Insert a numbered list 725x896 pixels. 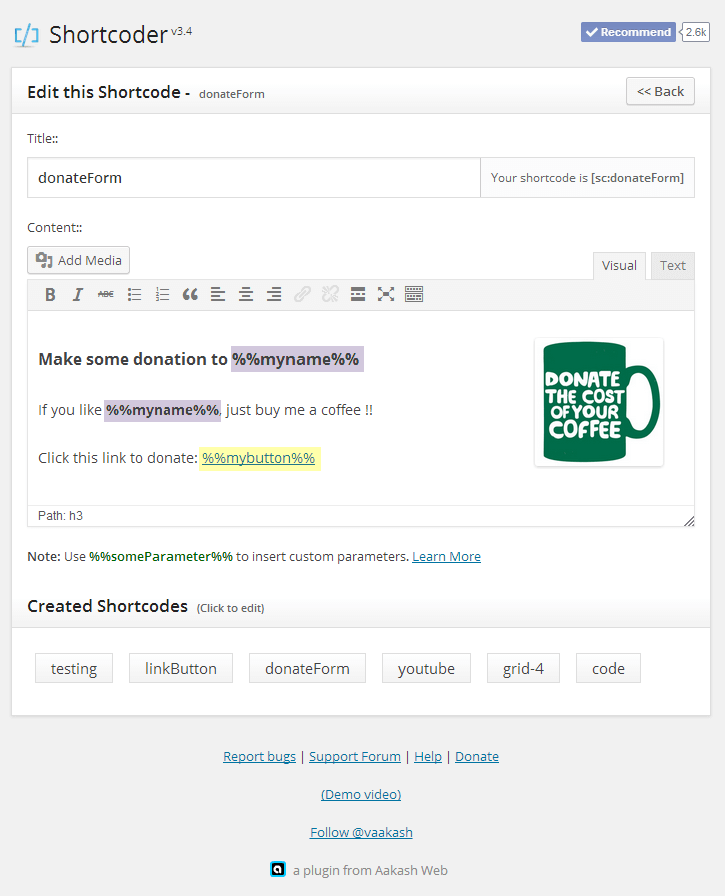162,294
